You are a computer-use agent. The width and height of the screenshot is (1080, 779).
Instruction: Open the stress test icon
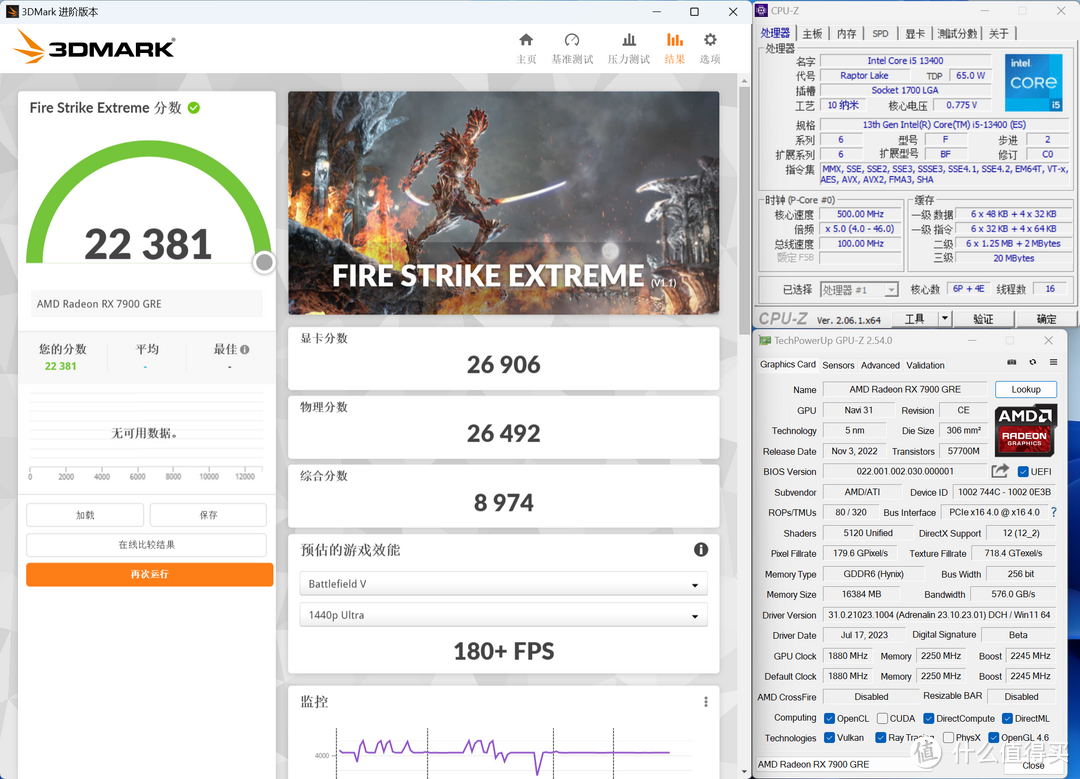click(x=629, y=40)
